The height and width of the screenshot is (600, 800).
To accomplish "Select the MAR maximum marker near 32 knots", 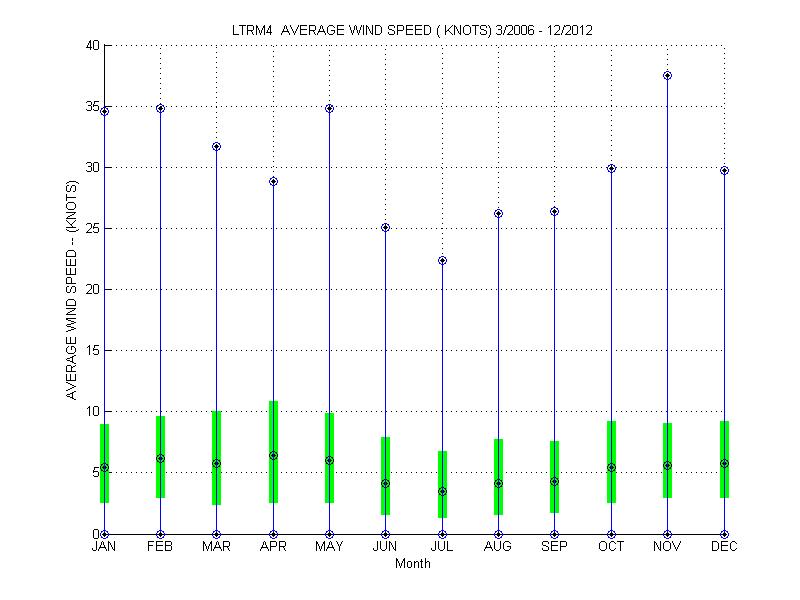I will (x=216, y=146).
